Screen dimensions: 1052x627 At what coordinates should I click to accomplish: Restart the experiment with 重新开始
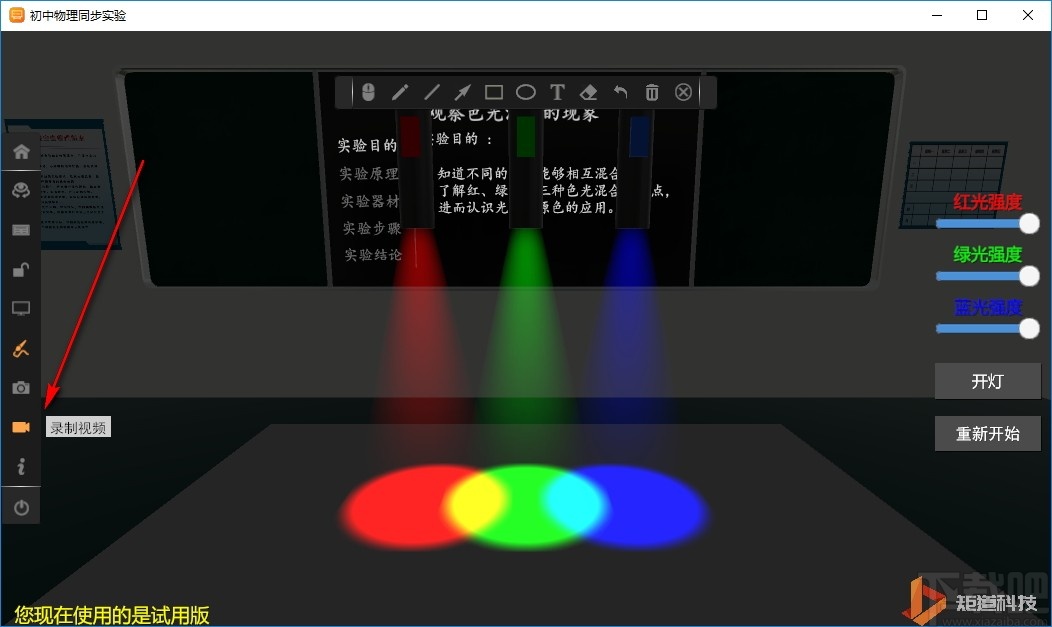987,433
